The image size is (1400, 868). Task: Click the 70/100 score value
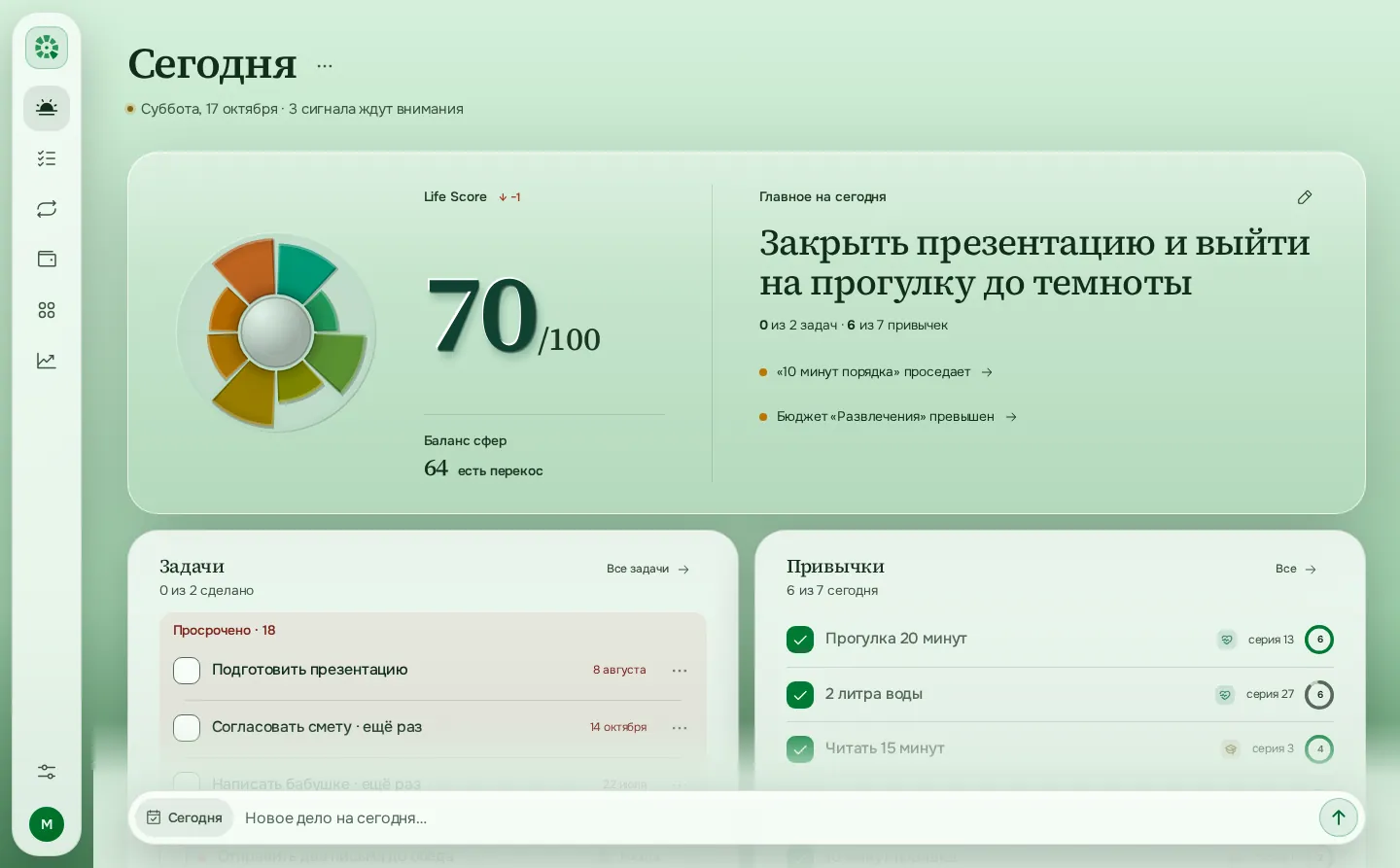coord(513,316)
